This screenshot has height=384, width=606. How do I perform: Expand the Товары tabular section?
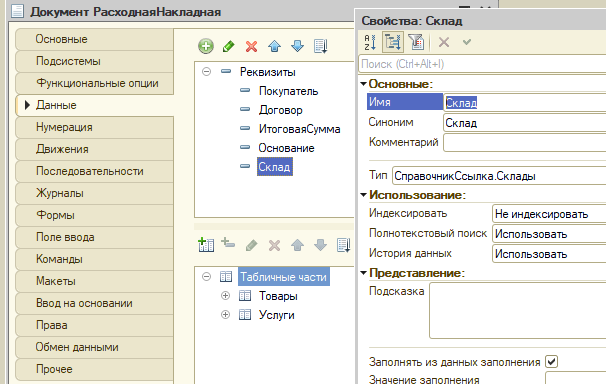[x=225, y=296]
